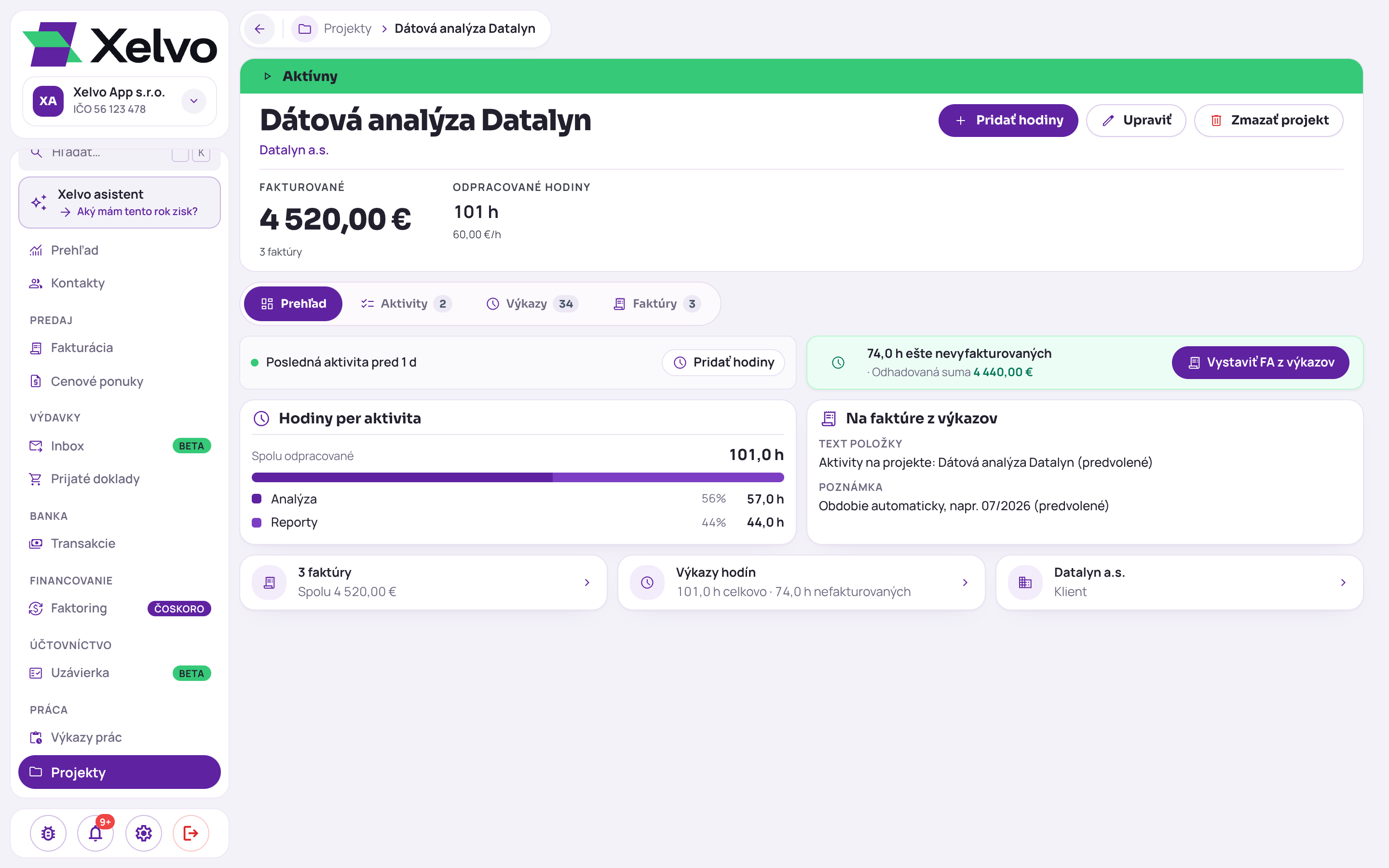Click the XA company avatar
The height and width of the screenshot is (868, 1389).
pos(48,101)
